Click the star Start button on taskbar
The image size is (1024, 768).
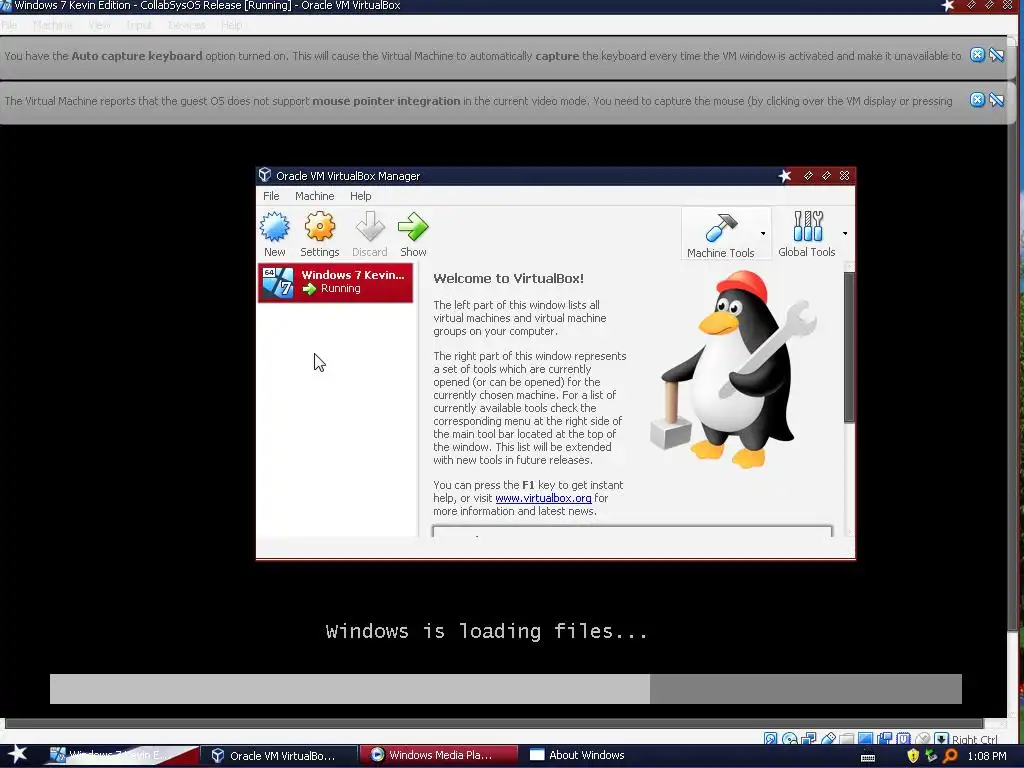[17, 755]
